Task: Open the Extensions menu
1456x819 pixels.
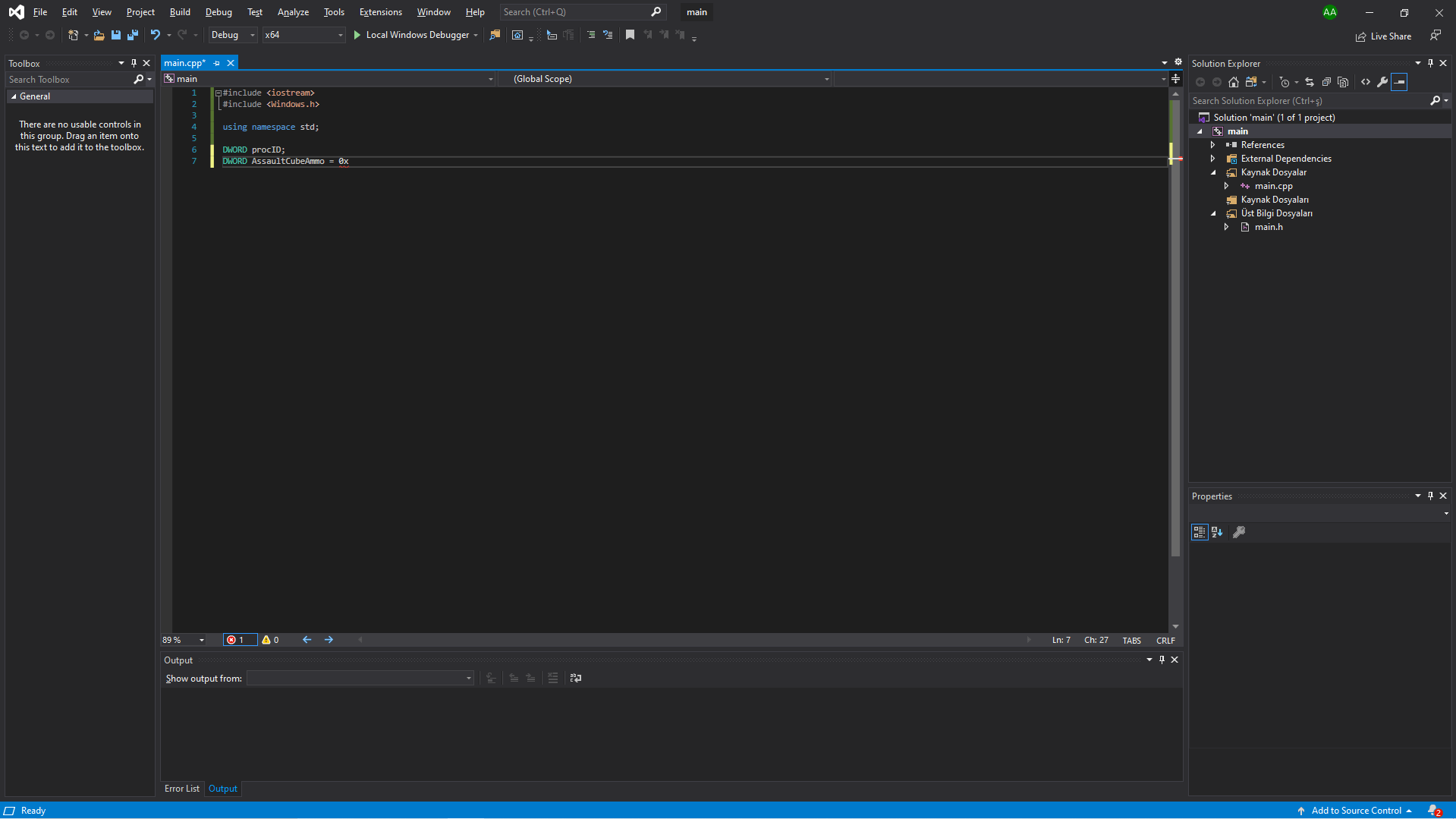Action: click(x=381, y=12)
